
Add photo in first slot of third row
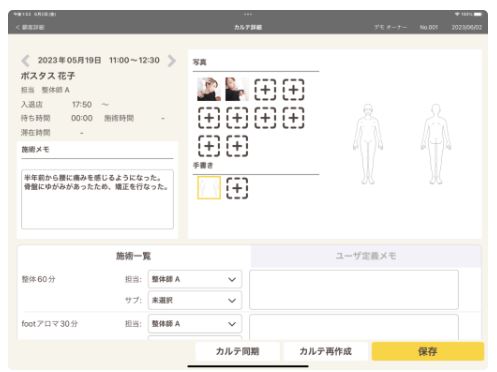click(209, 146)
